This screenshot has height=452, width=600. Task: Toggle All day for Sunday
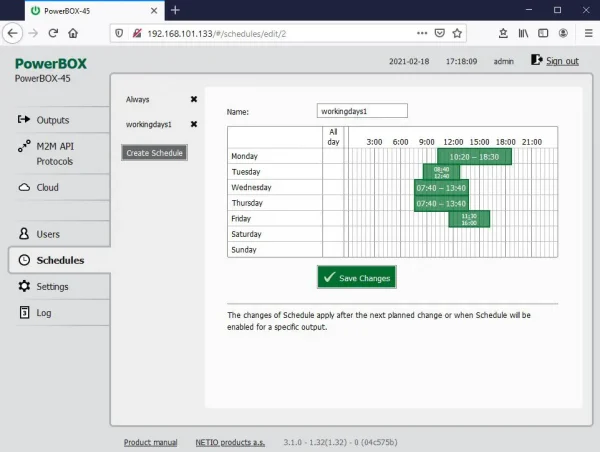click(333, 250)
